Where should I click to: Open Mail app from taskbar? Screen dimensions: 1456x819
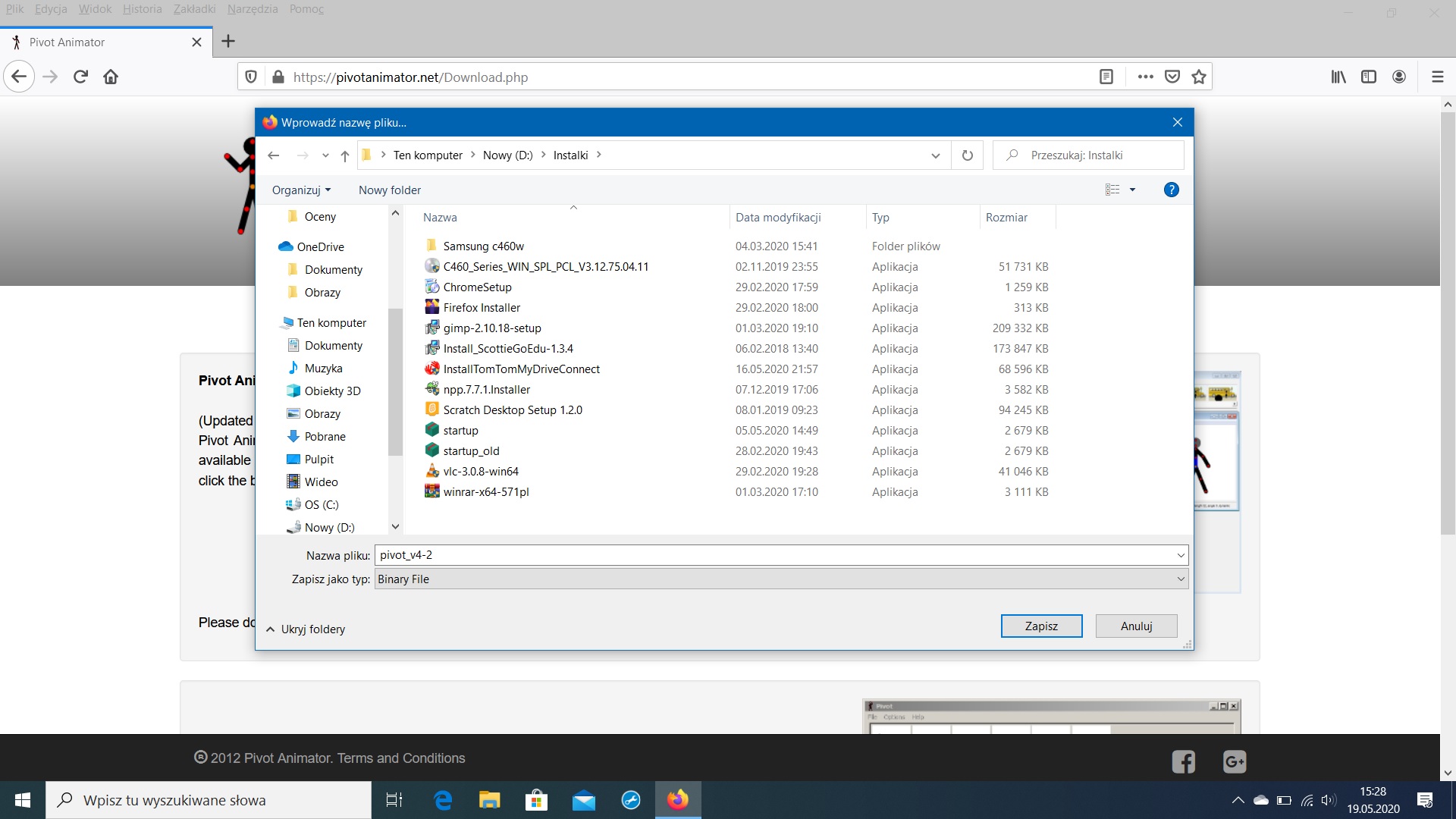[x=583, y=800]
